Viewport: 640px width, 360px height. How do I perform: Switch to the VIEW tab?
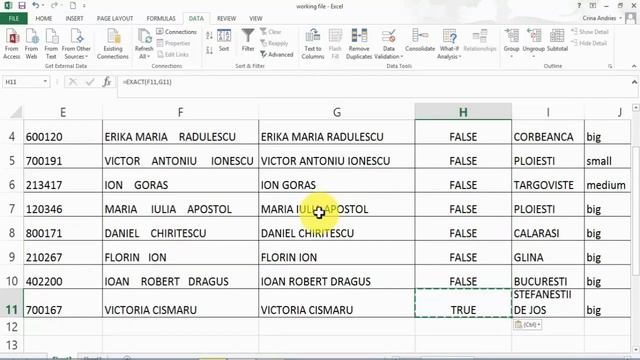click(x=256, y=18)
